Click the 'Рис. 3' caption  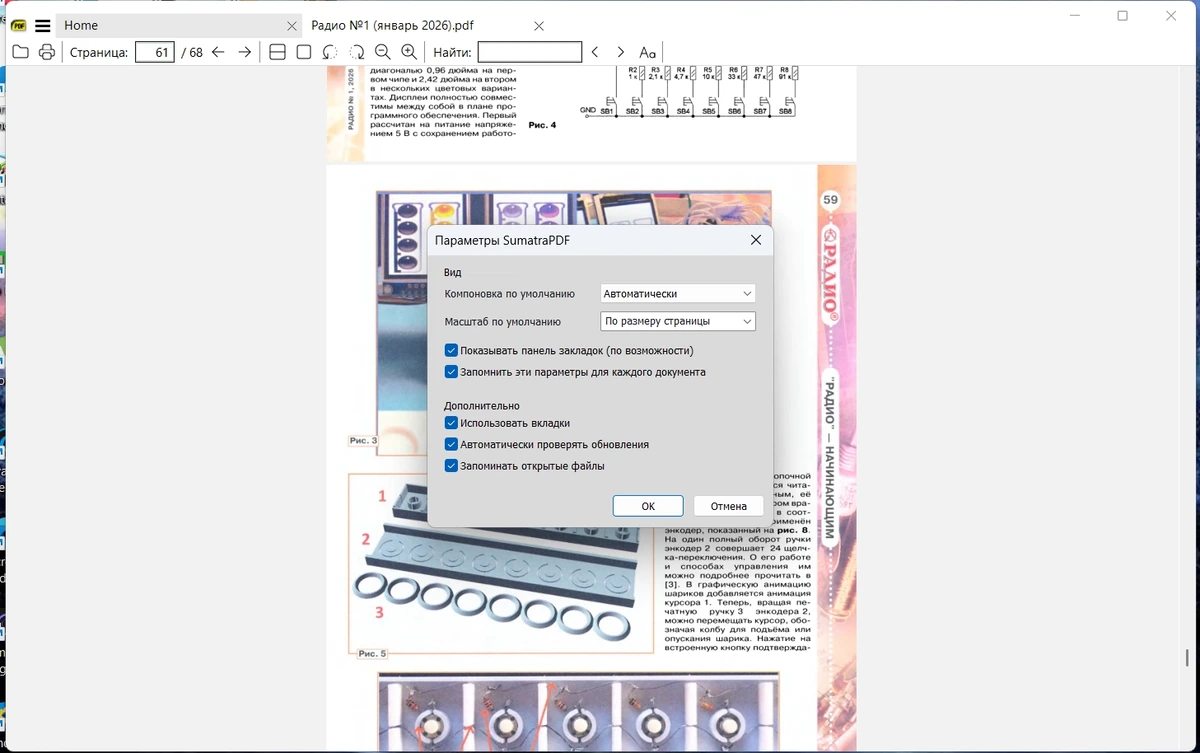(363, 440)
